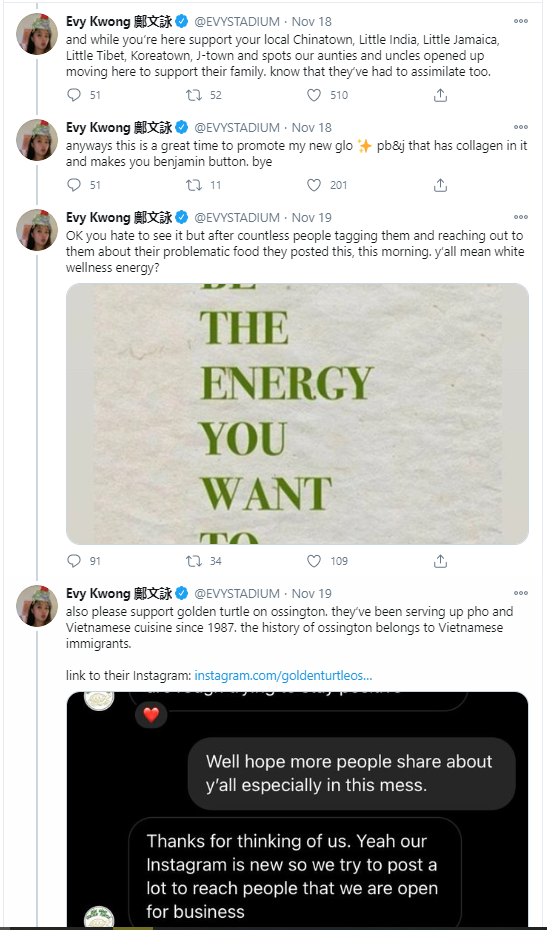Share the Chinatown support tweet
Image resolution: width=547 pixels, height=930 pixels.
coord(440,95)
